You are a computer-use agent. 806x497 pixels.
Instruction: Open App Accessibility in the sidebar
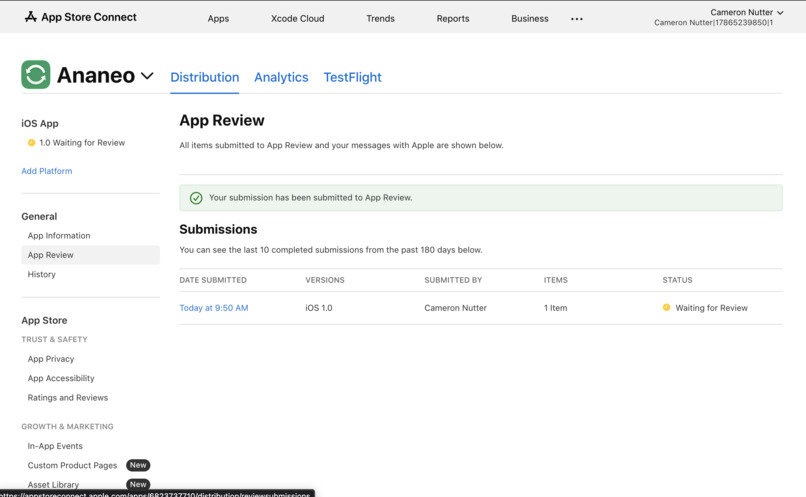tap(61, 378)
